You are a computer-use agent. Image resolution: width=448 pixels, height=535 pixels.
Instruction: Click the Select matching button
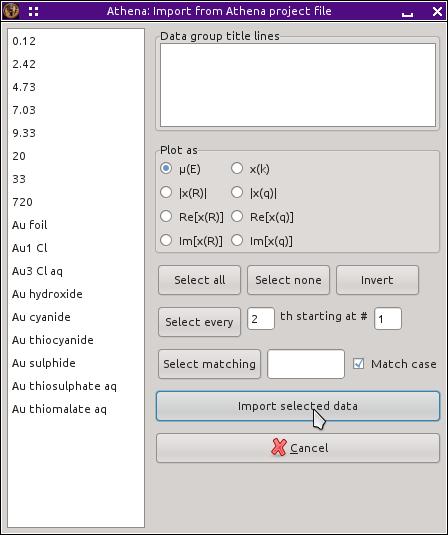pyautogui.click(x=209, y=364)
